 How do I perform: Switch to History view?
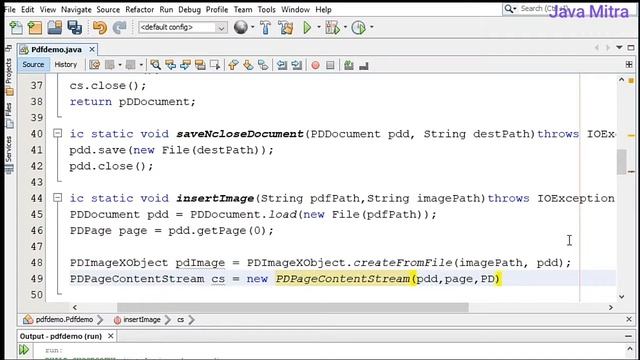tap(66, 64)
